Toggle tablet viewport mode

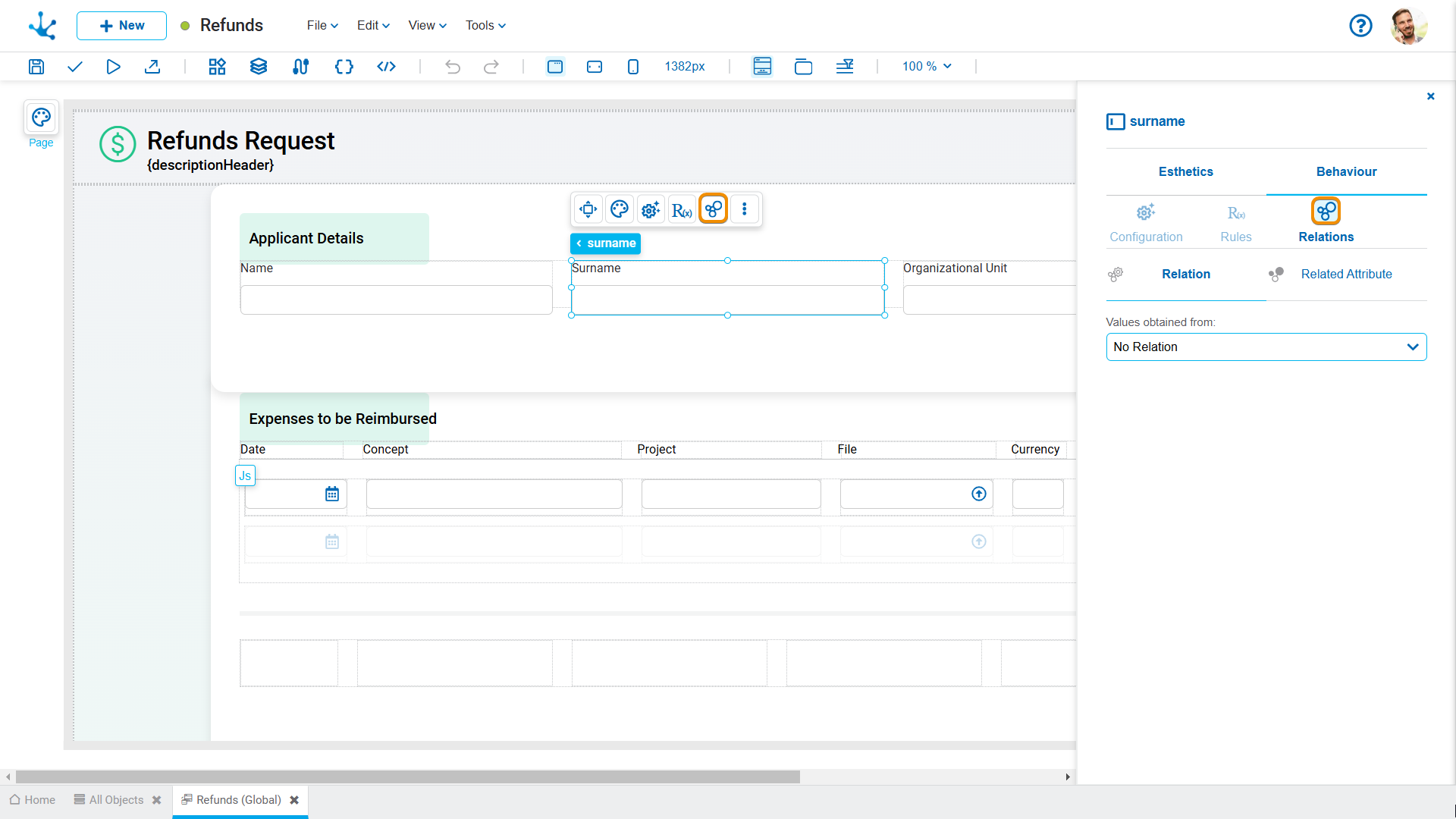coord(595,67)
